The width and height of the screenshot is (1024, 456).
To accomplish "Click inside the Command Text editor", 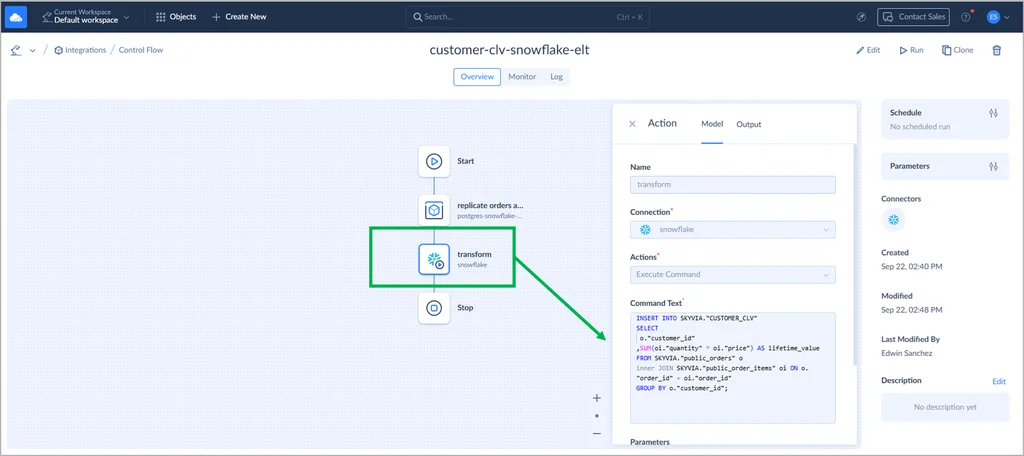I will point(733,367).
